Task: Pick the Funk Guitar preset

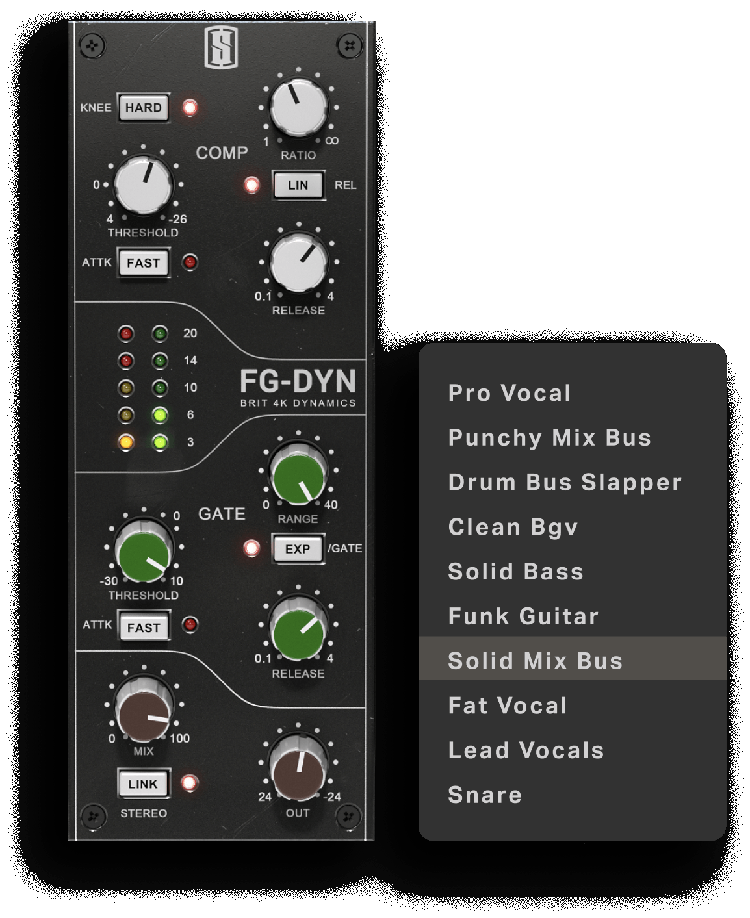Action: click(573, 616)
